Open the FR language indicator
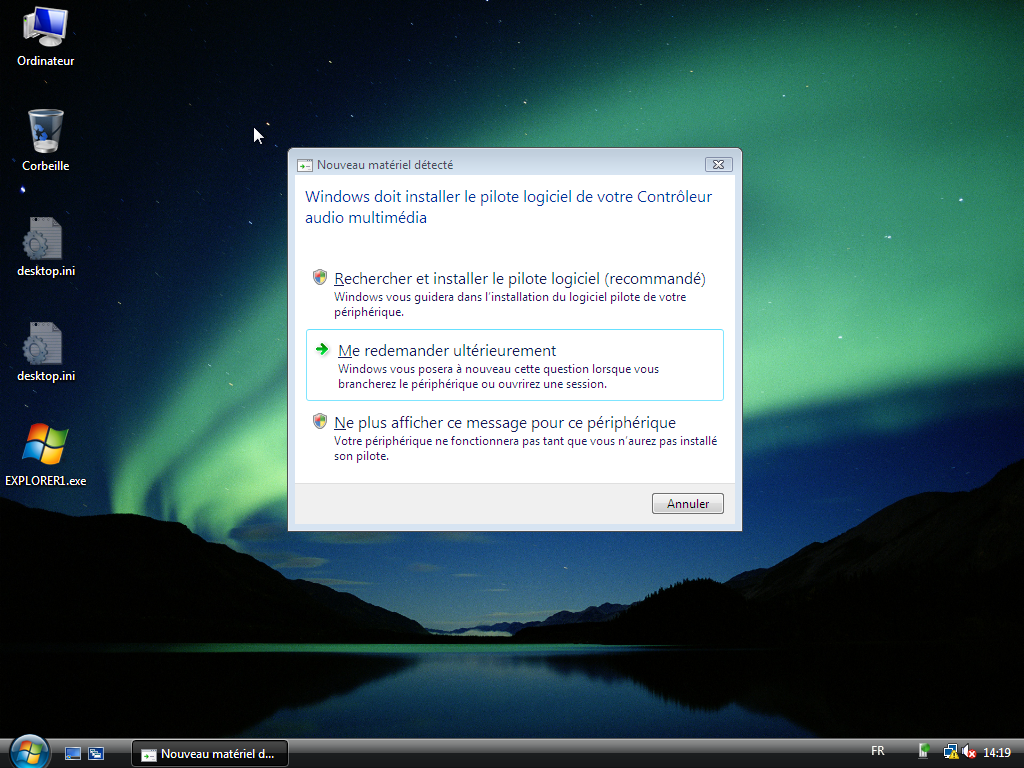Viewport: 1024px width, 768px height. [878, 751]
